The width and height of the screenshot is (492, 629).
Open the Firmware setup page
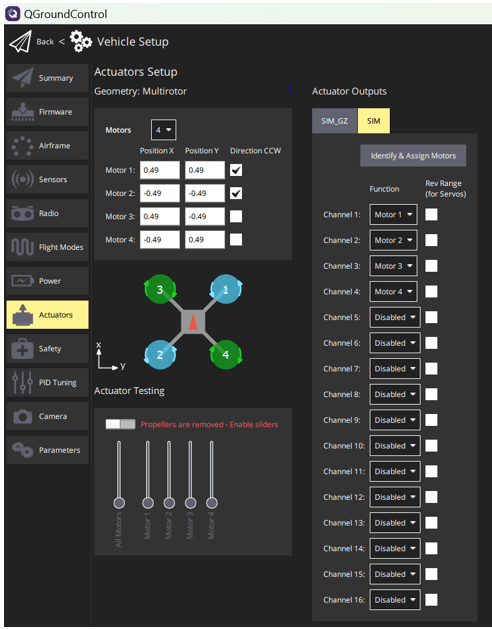point(47,112)
